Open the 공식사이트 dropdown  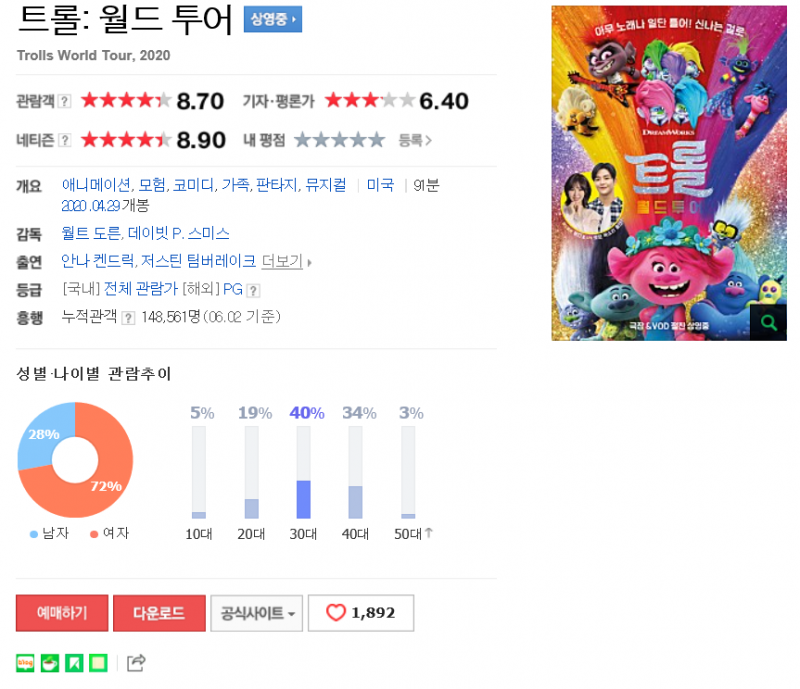[x=257, y=613]
